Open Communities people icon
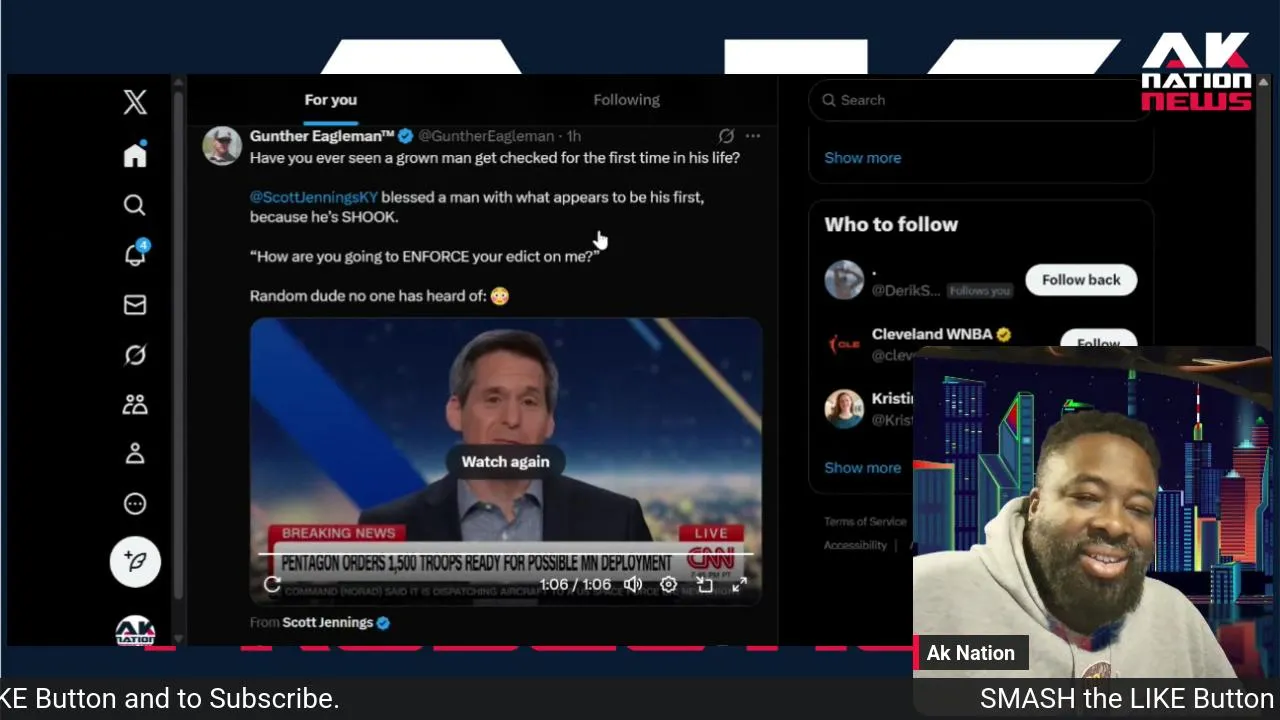The height and width of the screenshot is (720, 1280). pos(135,404)
